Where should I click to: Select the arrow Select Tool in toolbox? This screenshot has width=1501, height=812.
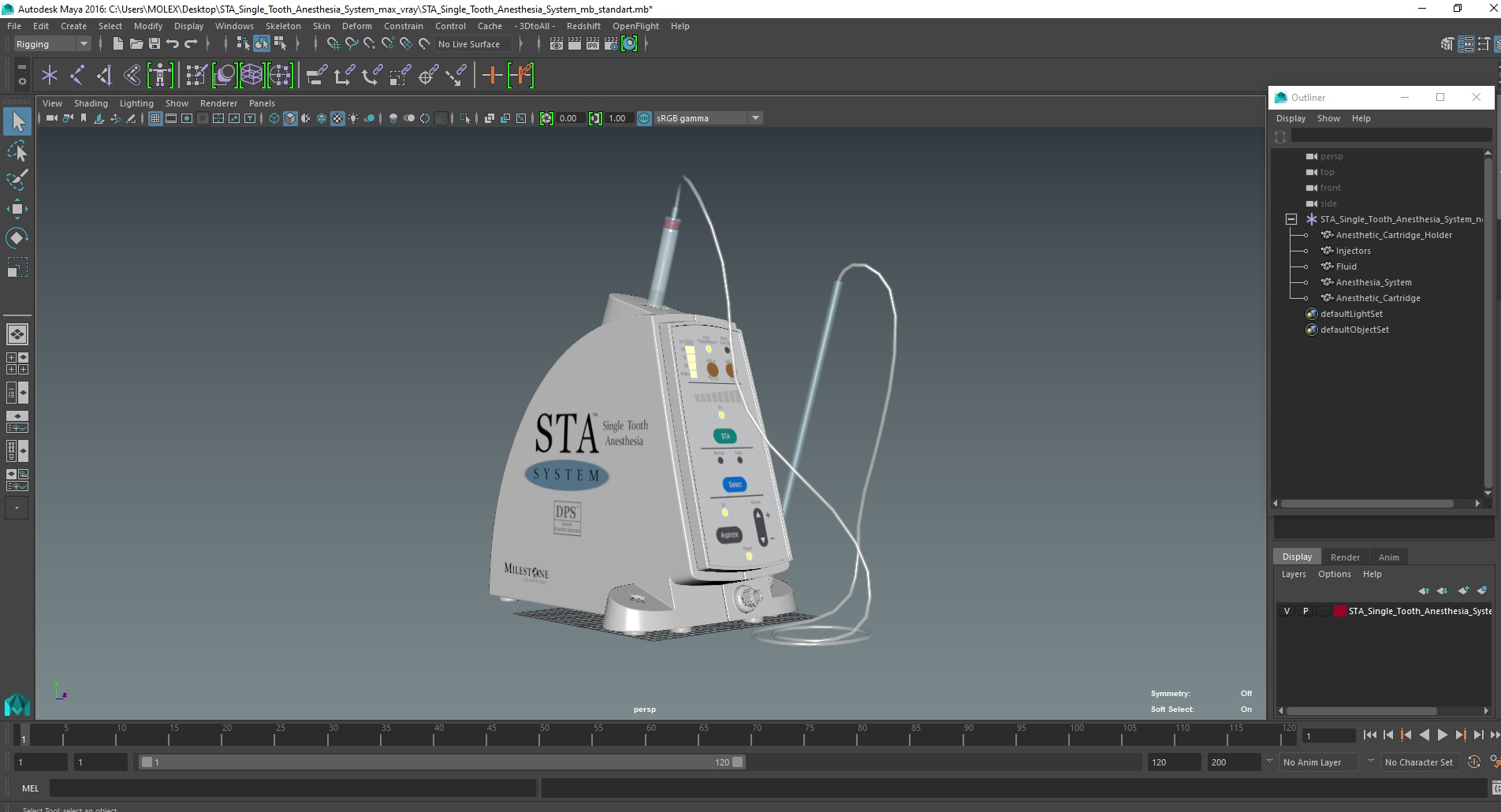(17, 121)
